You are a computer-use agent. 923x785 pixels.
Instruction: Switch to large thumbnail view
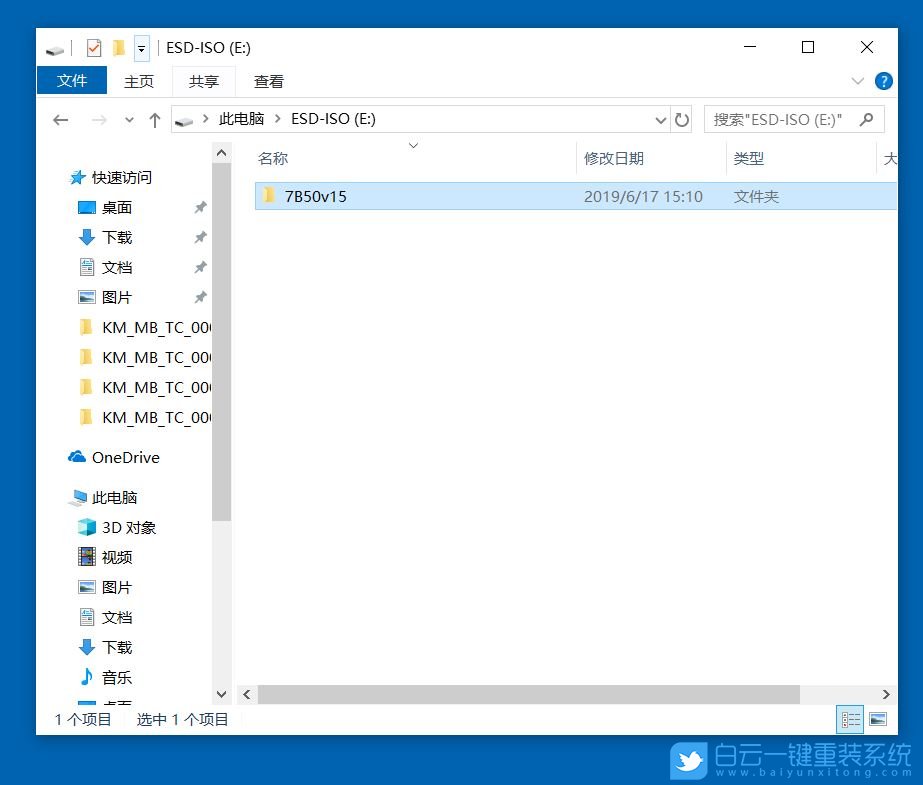[x=879, y=719]
